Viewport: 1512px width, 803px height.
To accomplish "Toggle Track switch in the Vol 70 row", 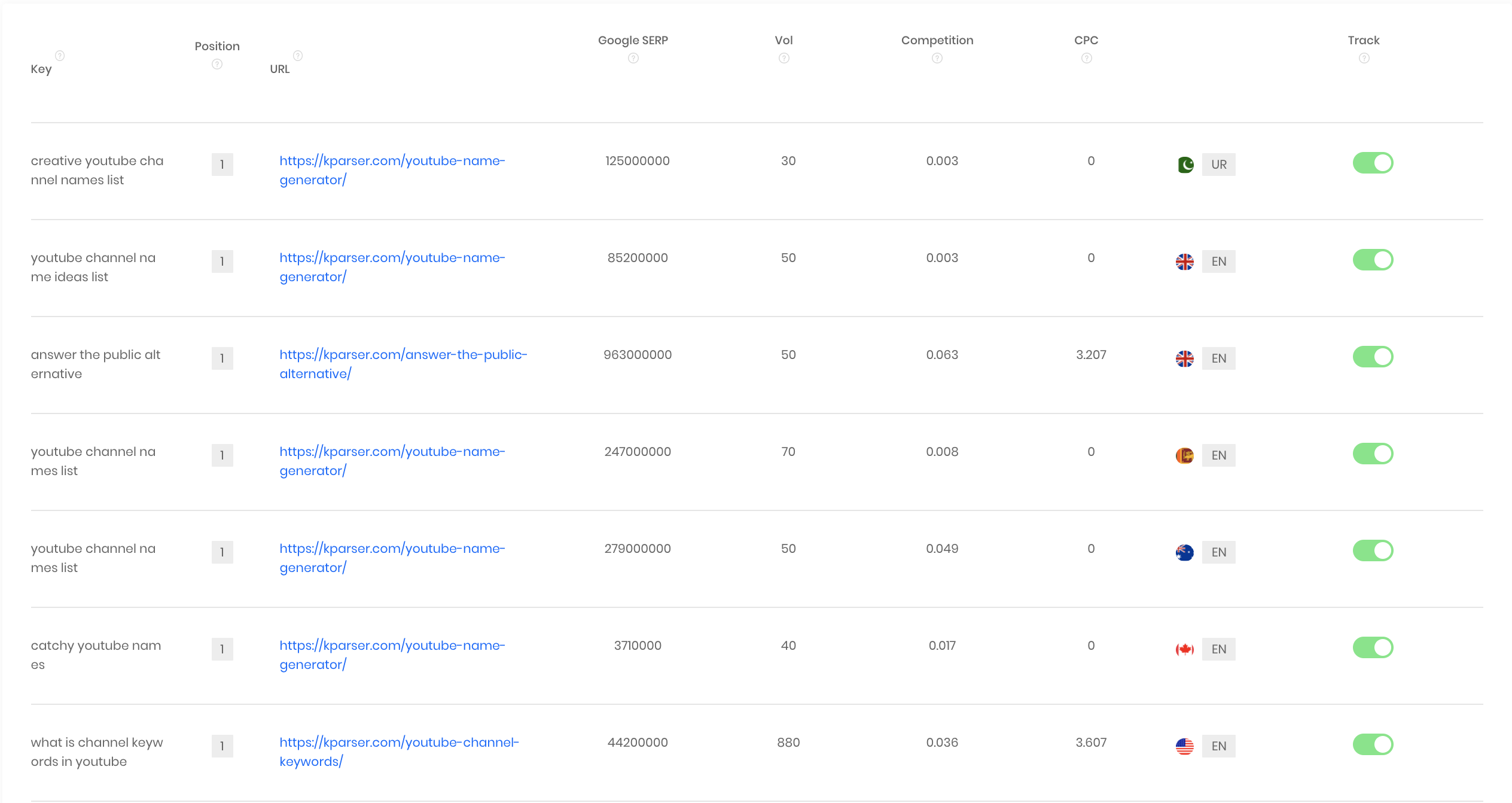I will (x=1373, y=454).
